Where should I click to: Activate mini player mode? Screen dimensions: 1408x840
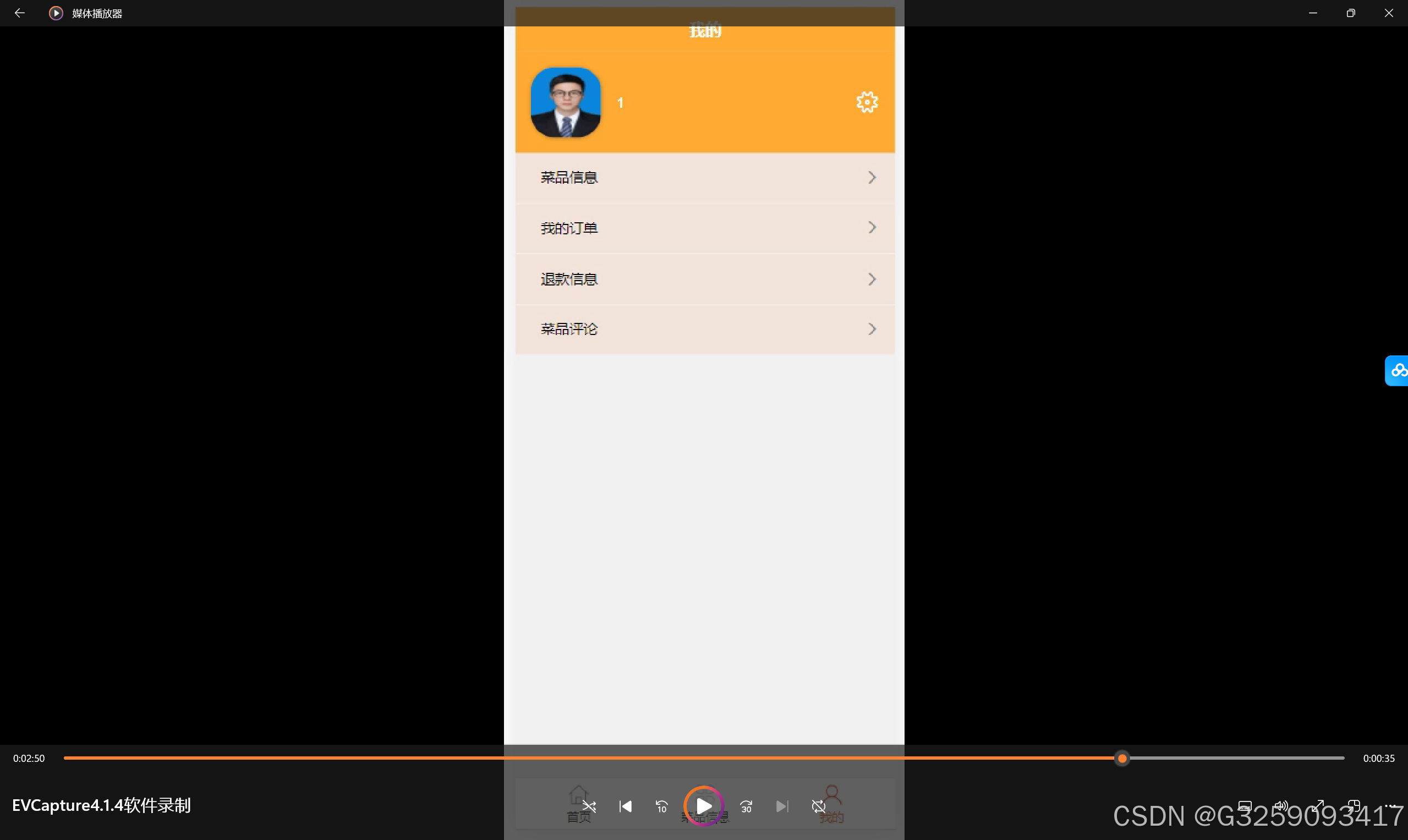pyautogui.click(x=1354, y=806)
